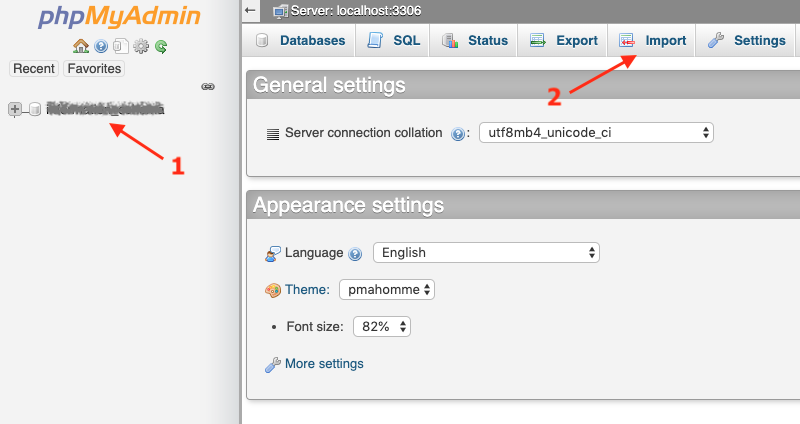Show the Recent tables list
This screenshot has height=424, width=800.
(x=34, y=68)
